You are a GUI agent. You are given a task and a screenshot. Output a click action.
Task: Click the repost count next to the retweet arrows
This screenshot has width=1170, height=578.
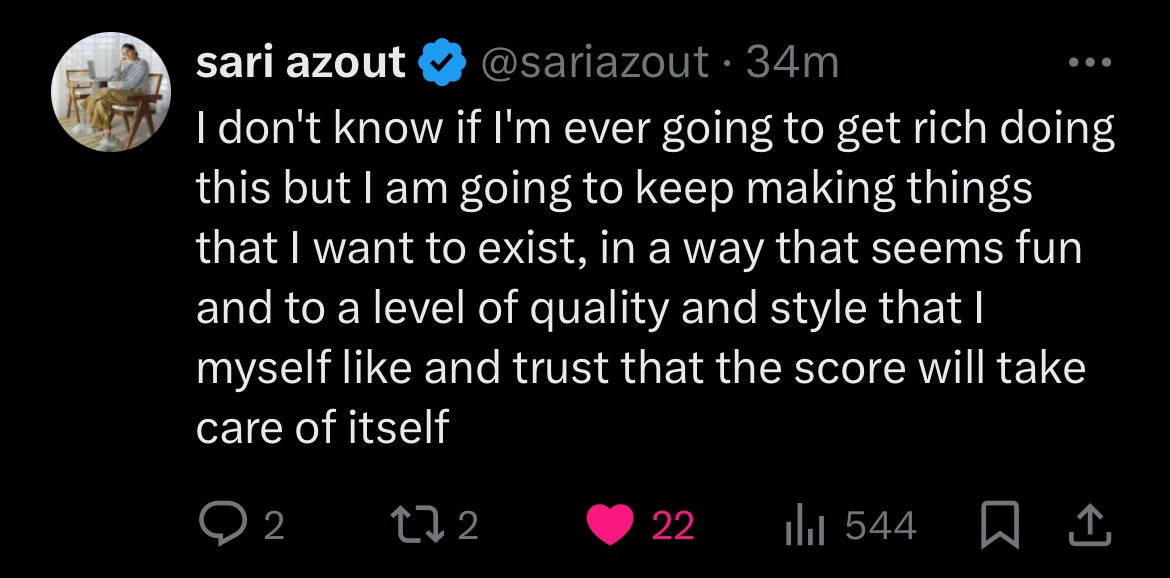[x=468, y=526]
